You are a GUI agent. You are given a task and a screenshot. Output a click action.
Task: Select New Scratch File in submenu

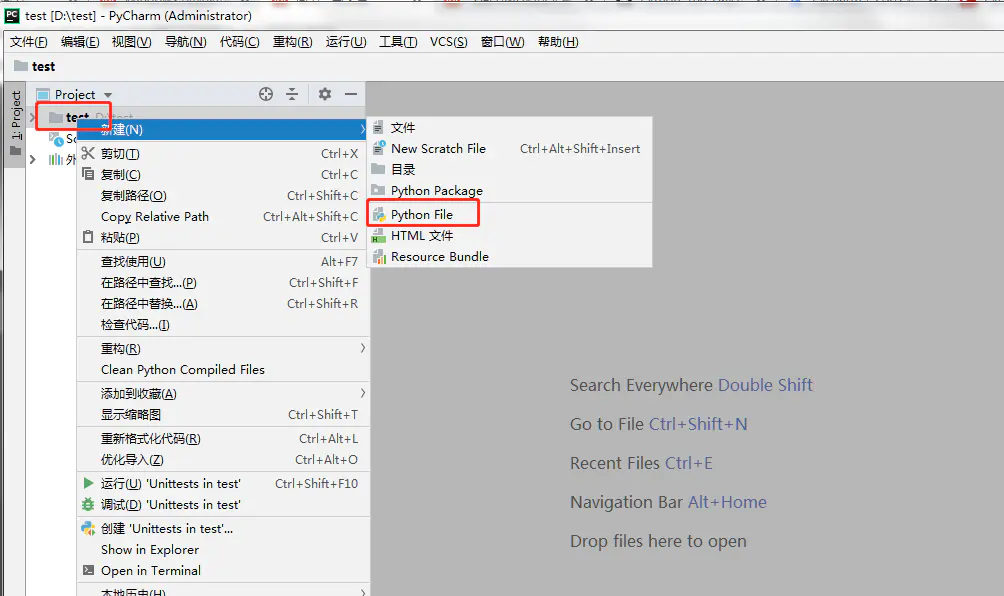(510, 149)
